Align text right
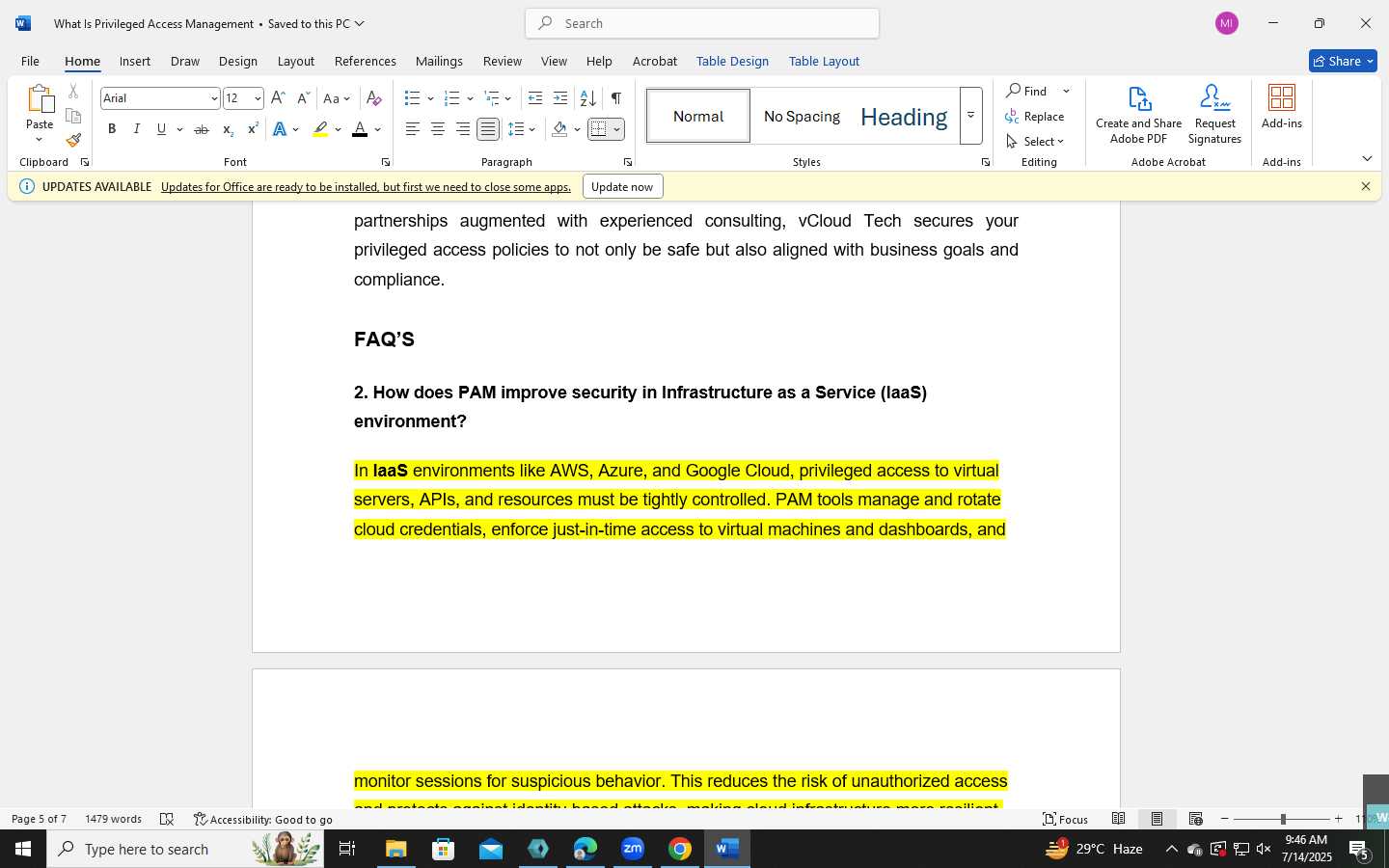1389x868 pixels. (x=463, y=129)
